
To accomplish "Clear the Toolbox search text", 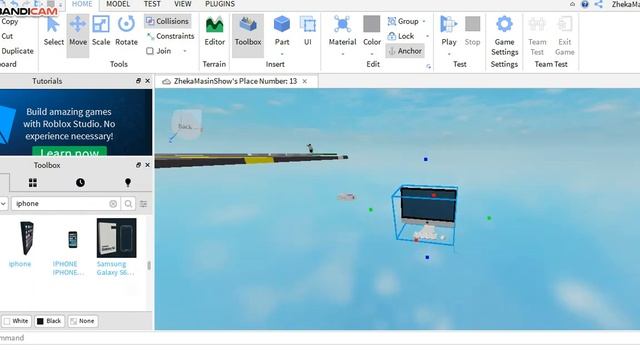I will [x=113, y=204].
